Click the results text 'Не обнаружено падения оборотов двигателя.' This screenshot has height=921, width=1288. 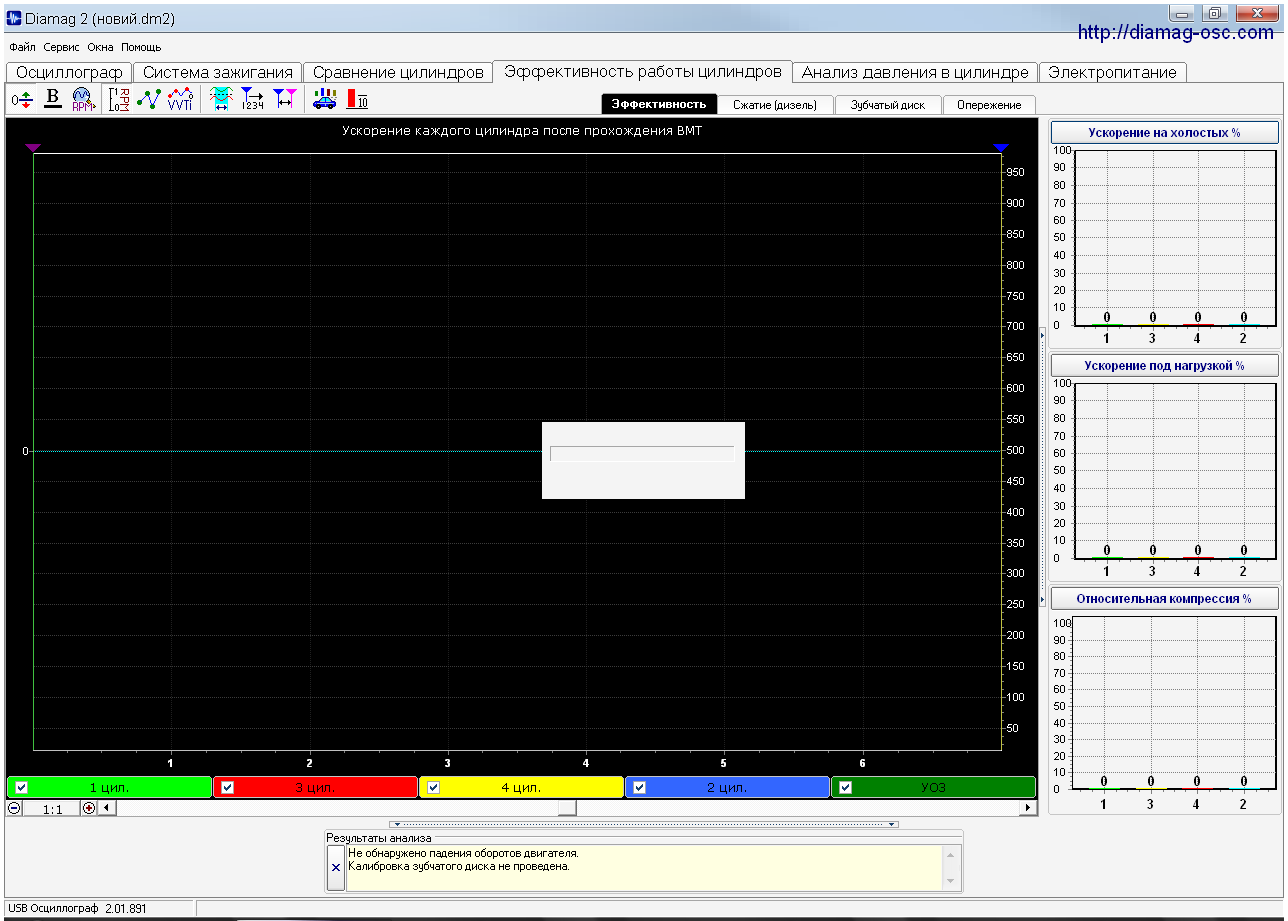coord(464,853)
